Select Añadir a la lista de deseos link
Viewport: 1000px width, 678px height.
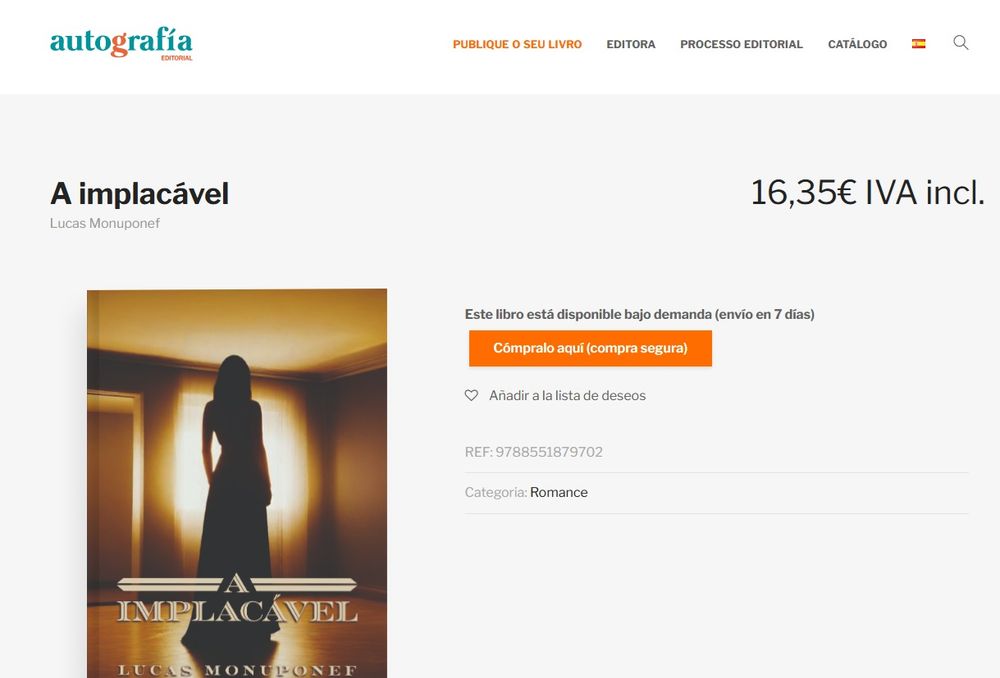click(567, 395)
